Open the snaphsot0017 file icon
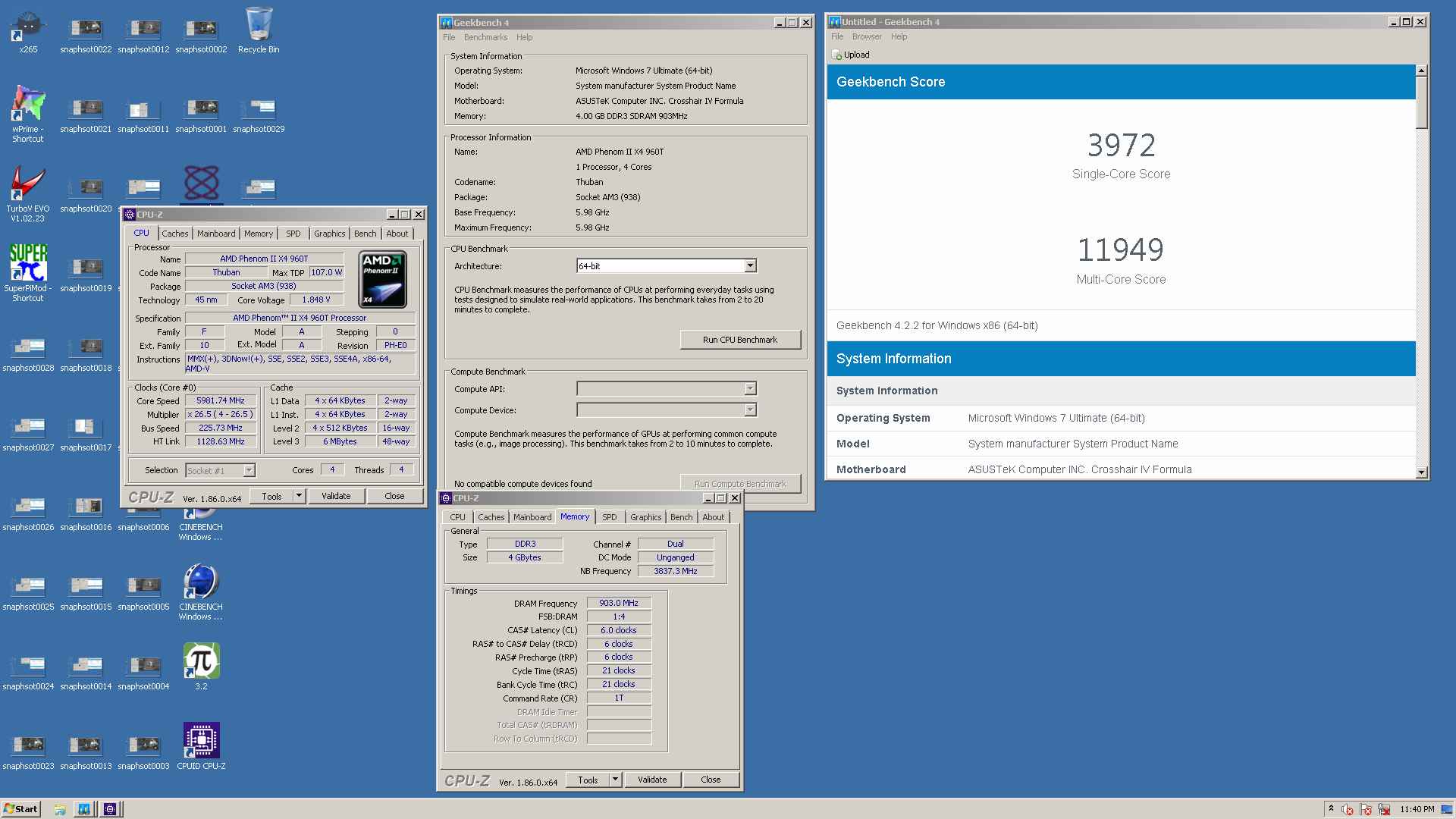Image resolution: width=1456 pixels, height=819 pixels. click(x=86, y=432)
